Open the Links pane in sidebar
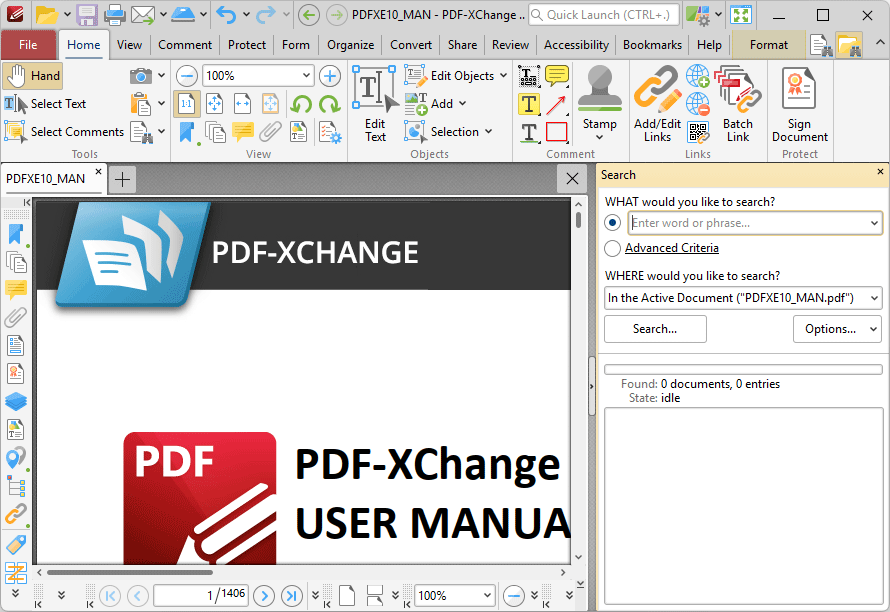 (x=15, y=514)
